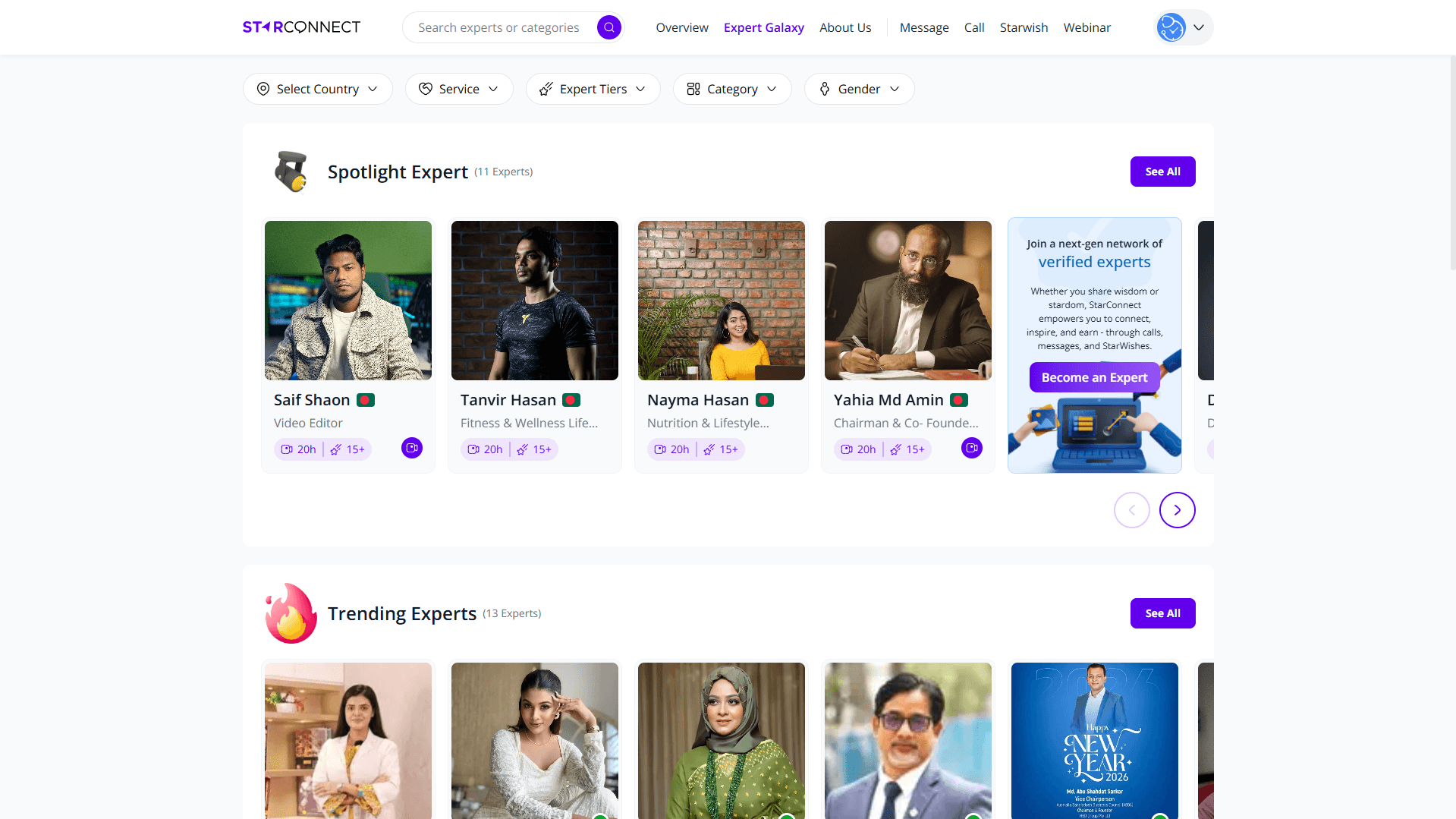Click 'Video Editor' subtitle text
Viewport: 1456px width, 819px height.
tap(308, 423)
